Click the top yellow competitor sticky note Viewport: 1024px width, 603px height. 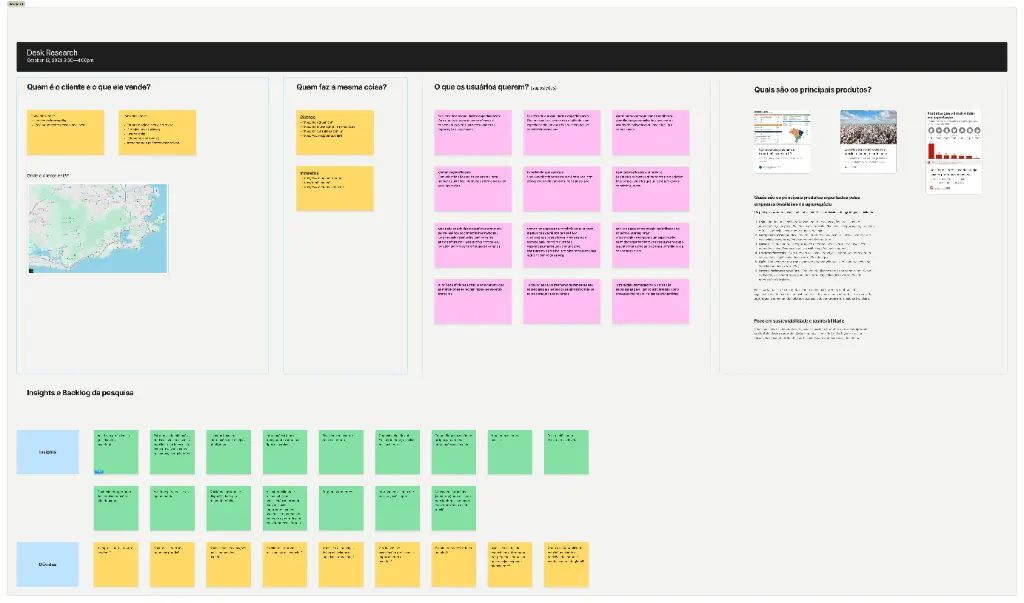[335, 132]
